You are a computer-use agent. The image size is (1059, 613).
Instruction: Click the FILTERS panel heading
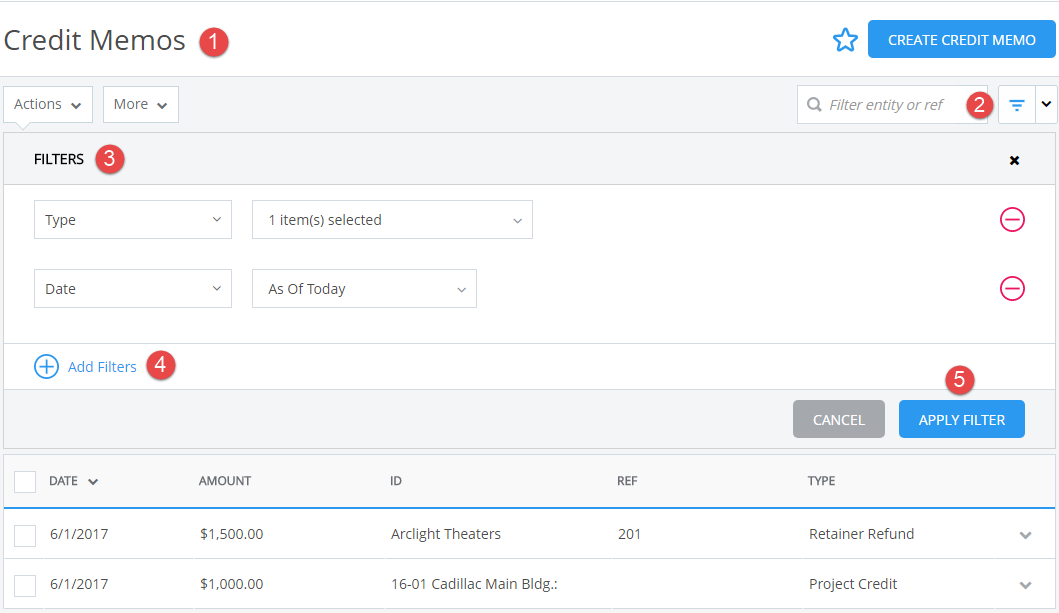pos(59,159)
